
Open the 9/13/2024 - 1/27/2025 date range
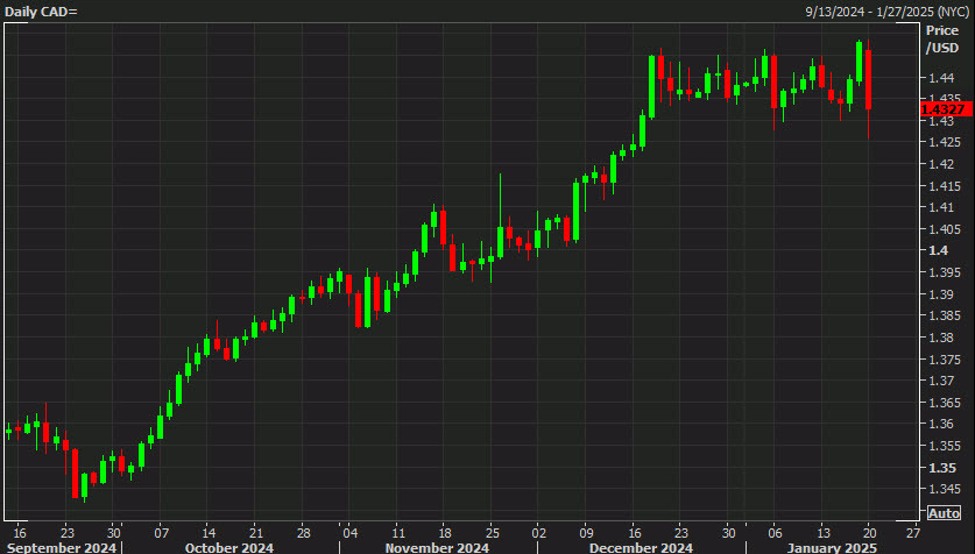point(887,10)
